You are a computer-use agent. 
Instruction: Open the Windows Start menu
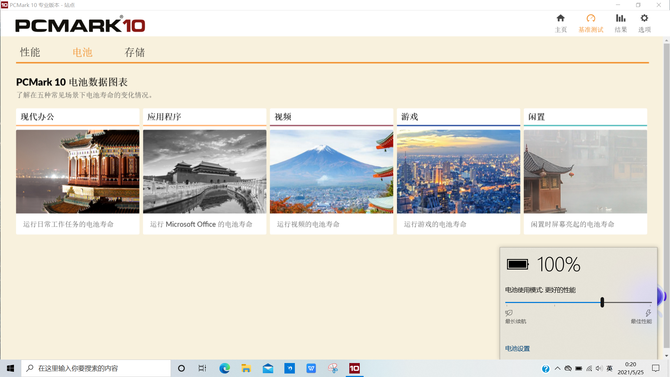(x=10, y=368)
